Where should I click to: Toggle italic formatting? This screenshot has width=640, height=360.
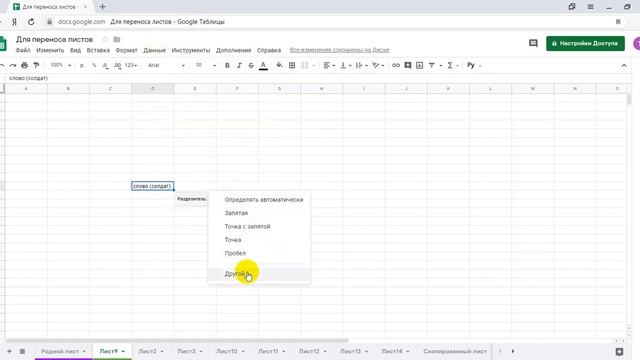[x=239, y=65]
